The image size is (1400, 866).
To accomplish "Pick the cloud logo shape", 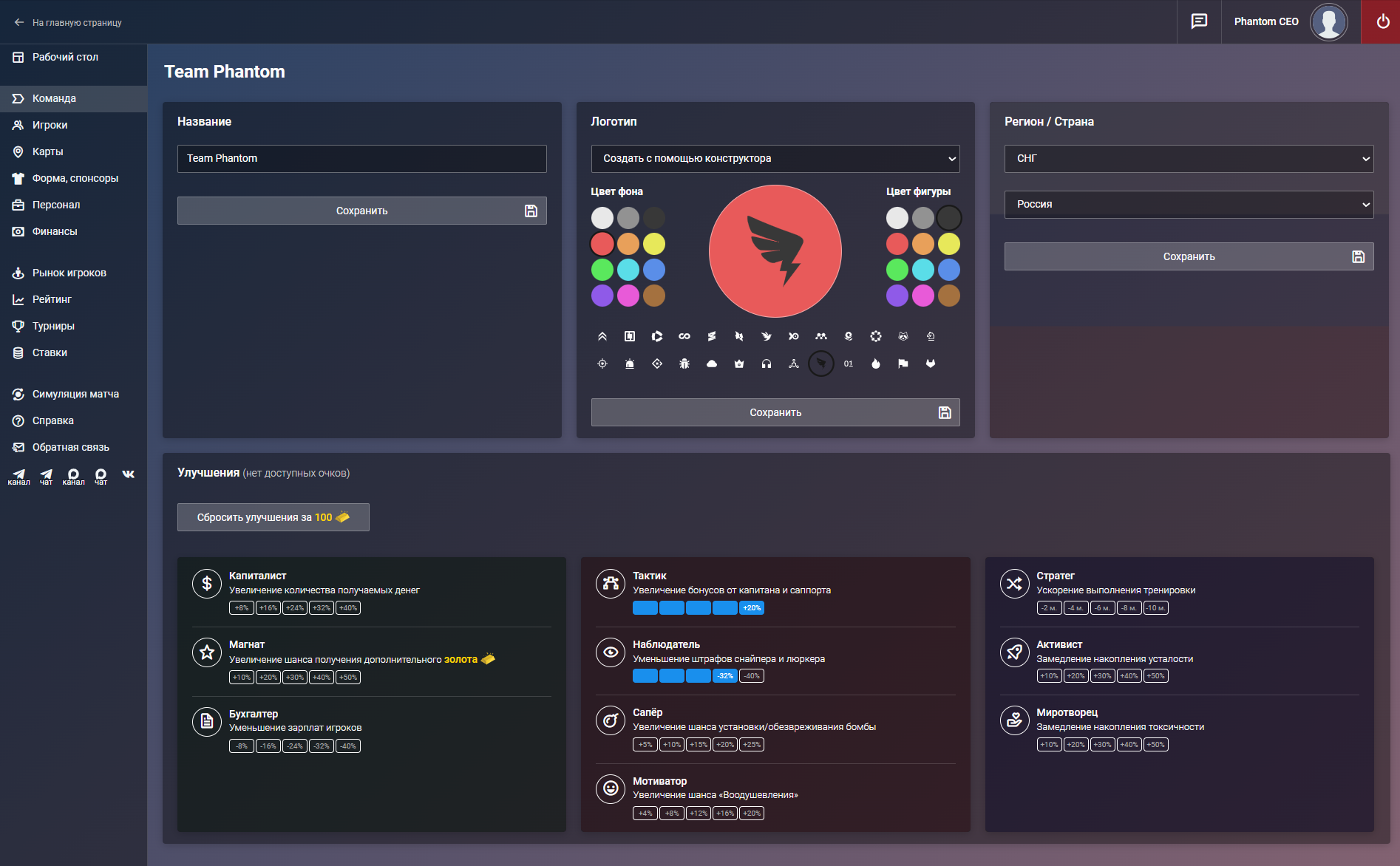I will click(712, 364).
